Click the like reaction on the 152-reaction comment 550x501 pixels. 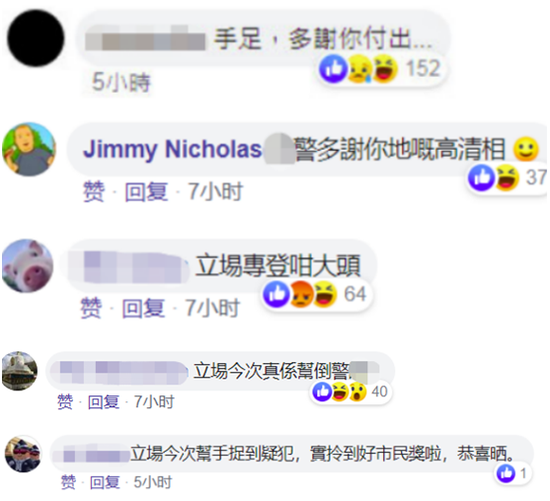(333, 68)
